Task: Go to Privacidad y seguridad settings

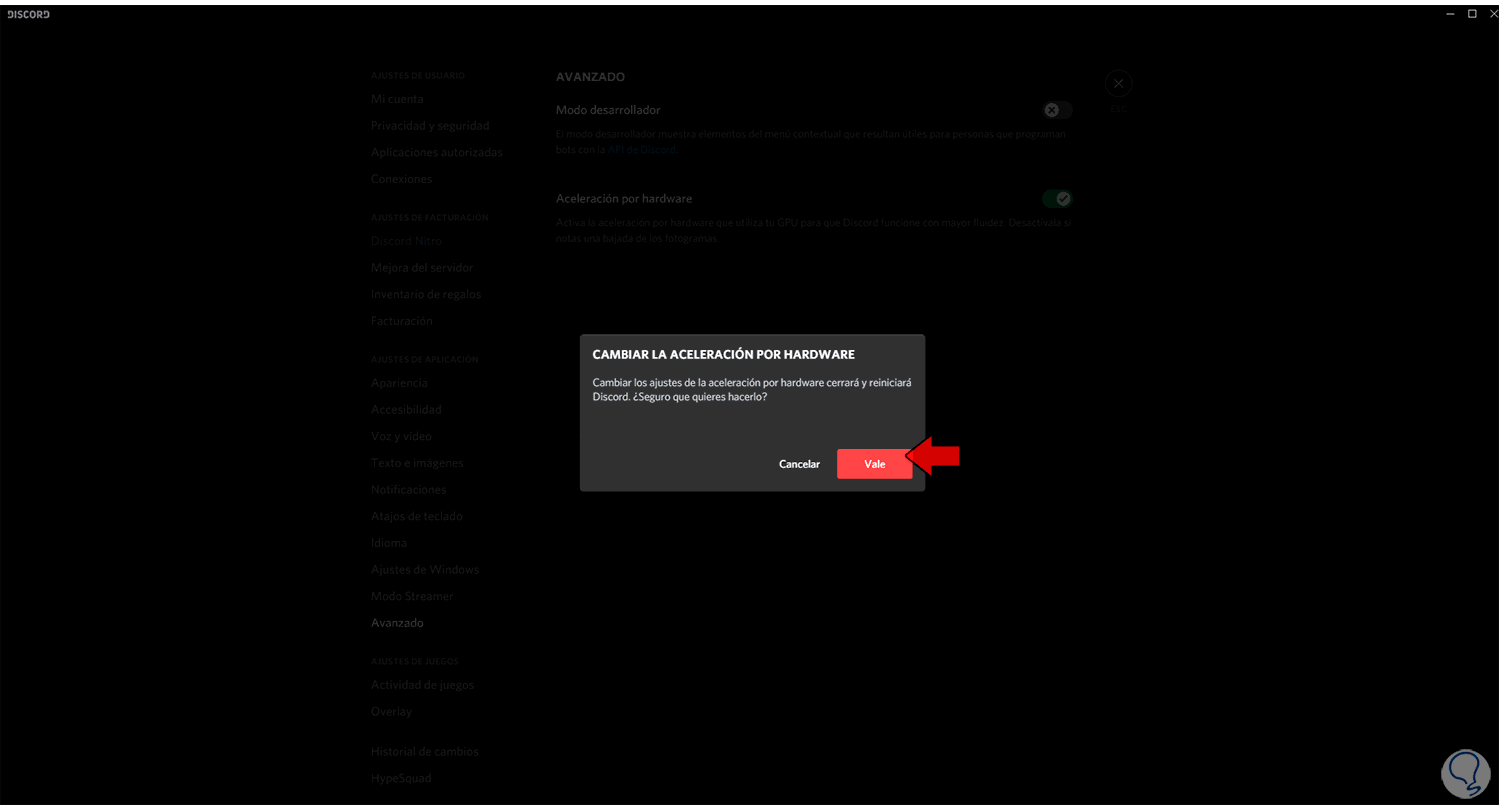Action: (x=430, y=126)
